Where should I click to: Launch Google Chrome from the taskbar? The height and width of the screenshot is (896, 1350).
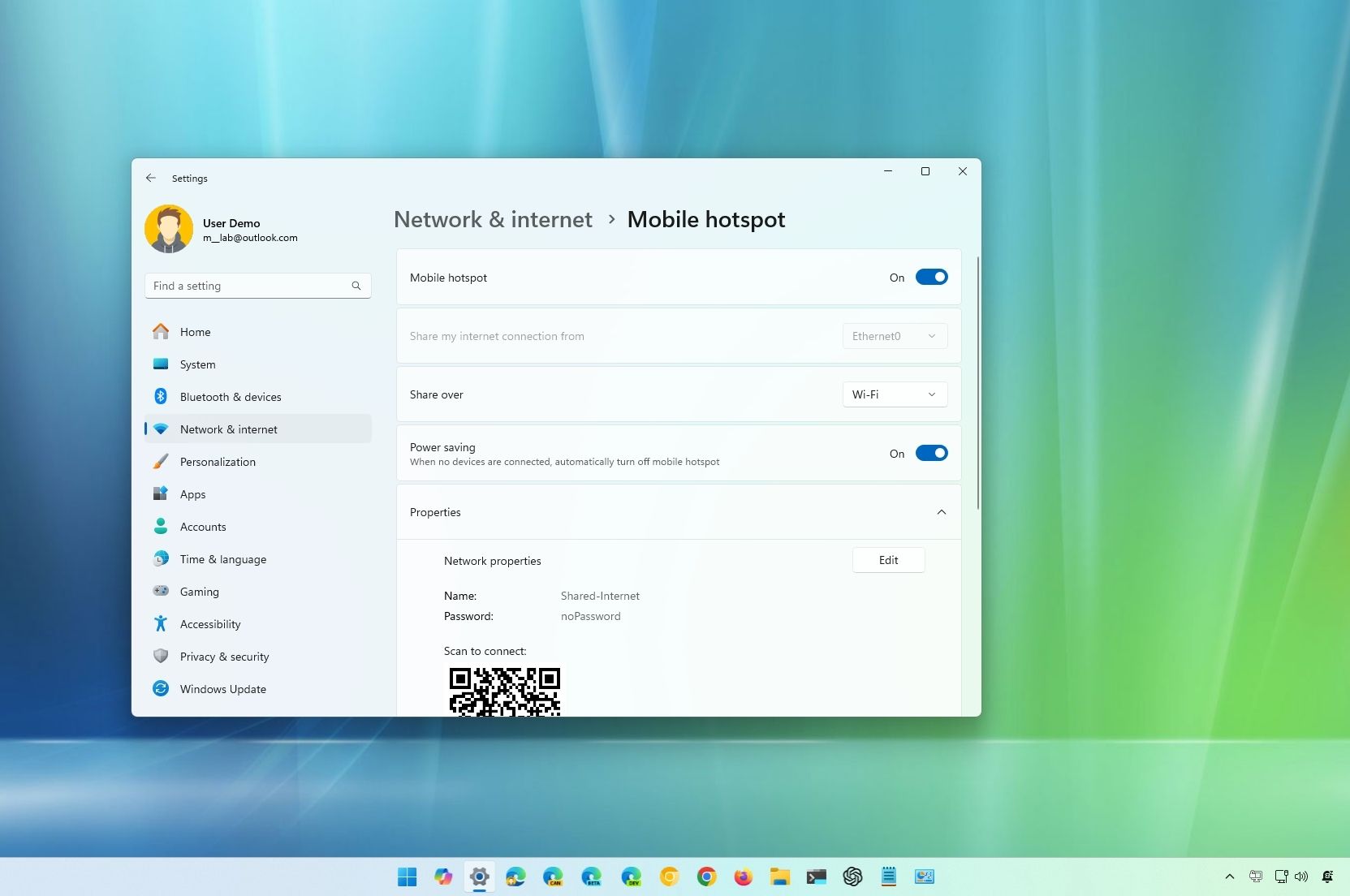[706, 877]
